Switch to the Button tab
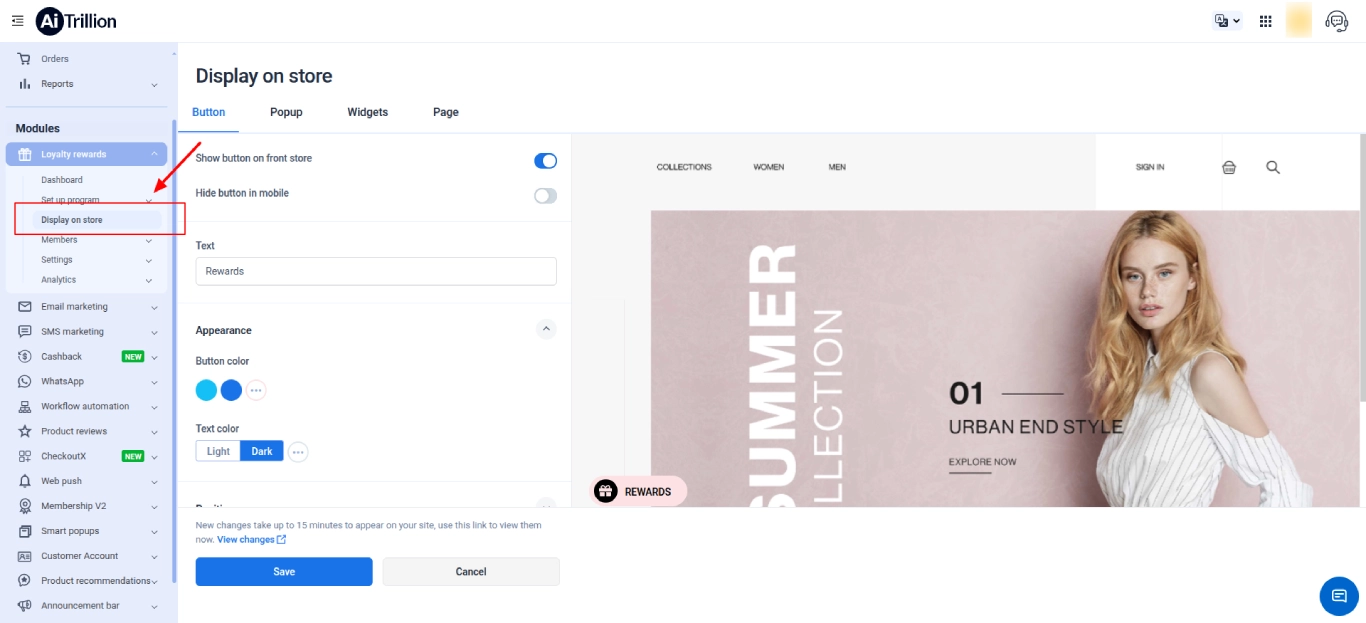 pyautogui.click(x=209, y=112)
